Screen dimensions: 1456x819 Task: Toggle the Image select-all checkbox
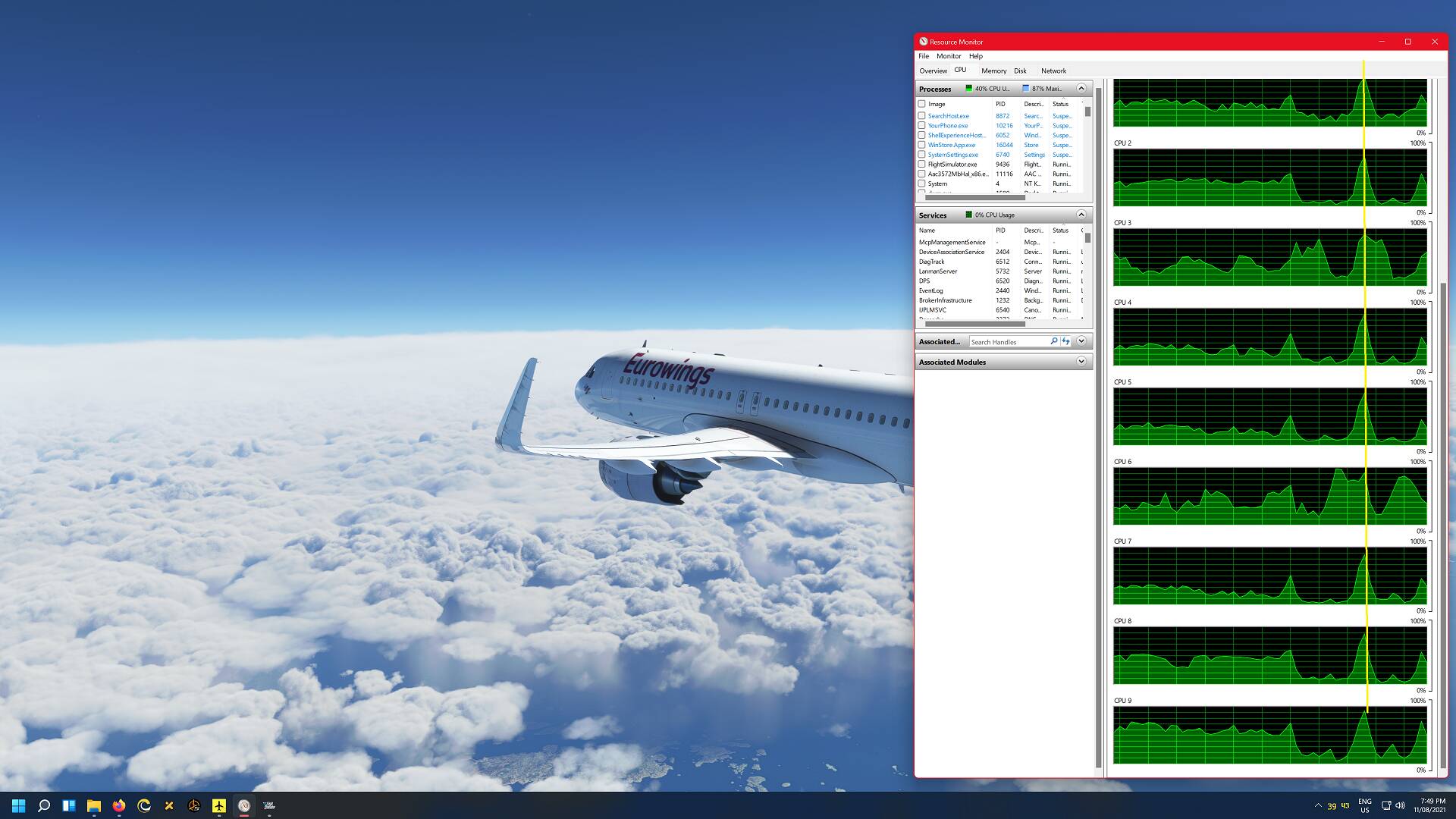[921, 104]
